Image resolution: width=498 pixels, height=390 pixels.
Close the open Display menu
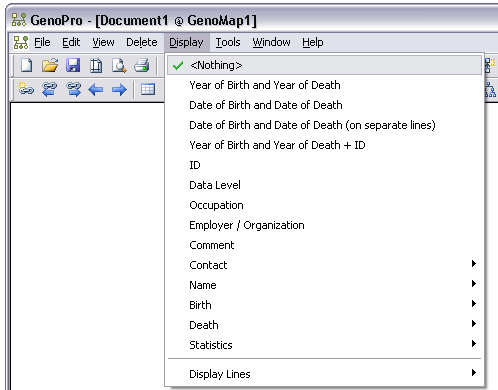point(186,42)
